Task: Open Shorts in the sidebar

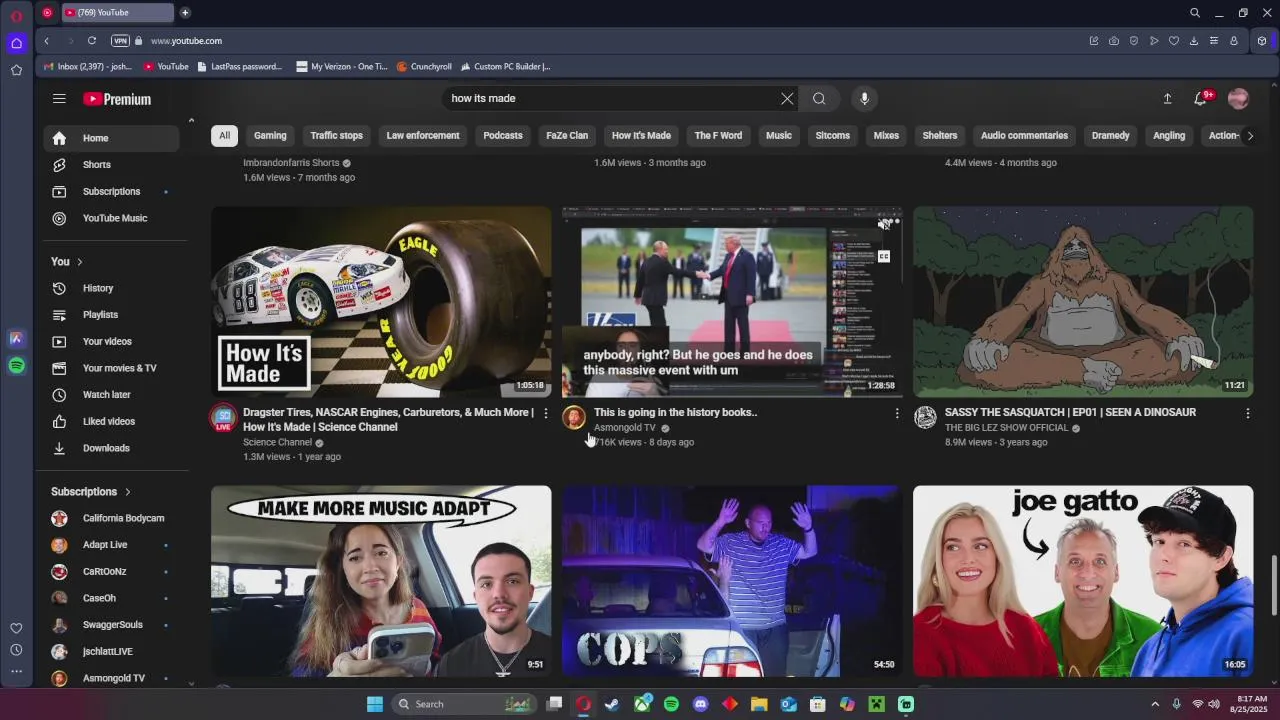Action: (x=111, y=164)
